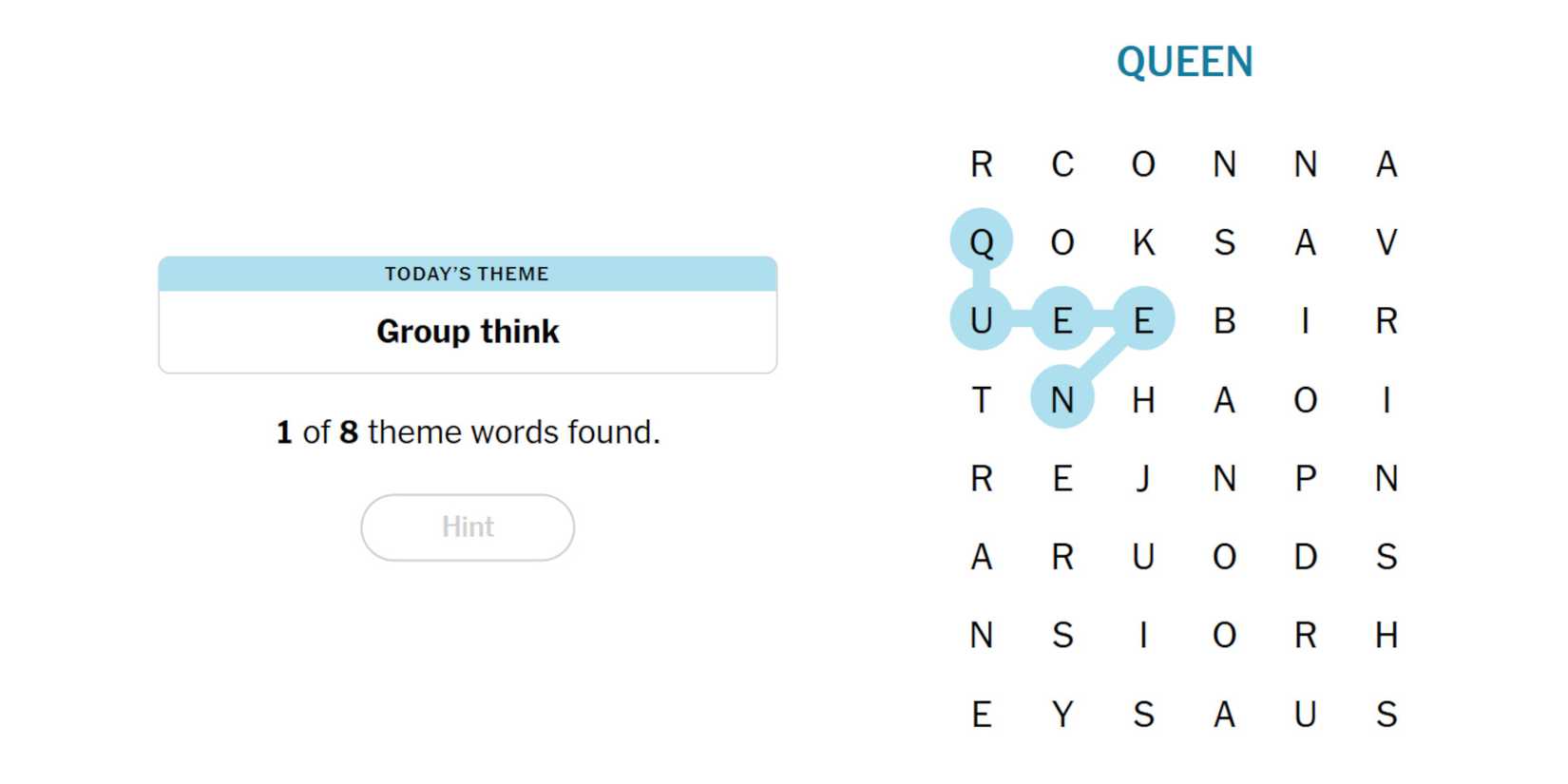This screenshot has width=1568, height=784.
Task: Select the letter C tile
Action: coord(1062,164)
